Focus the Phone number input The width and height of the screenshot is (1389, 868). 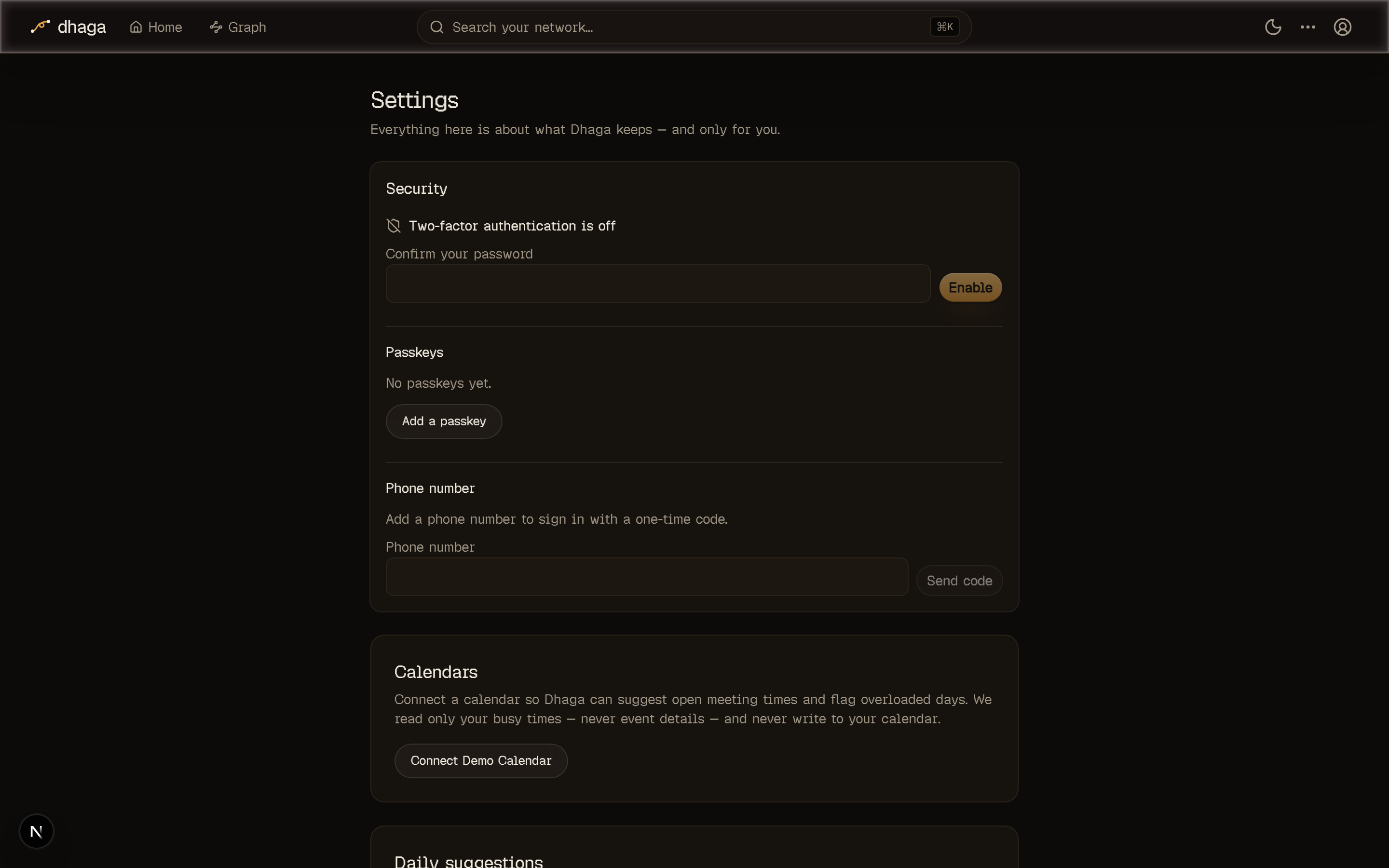[647, 577]
